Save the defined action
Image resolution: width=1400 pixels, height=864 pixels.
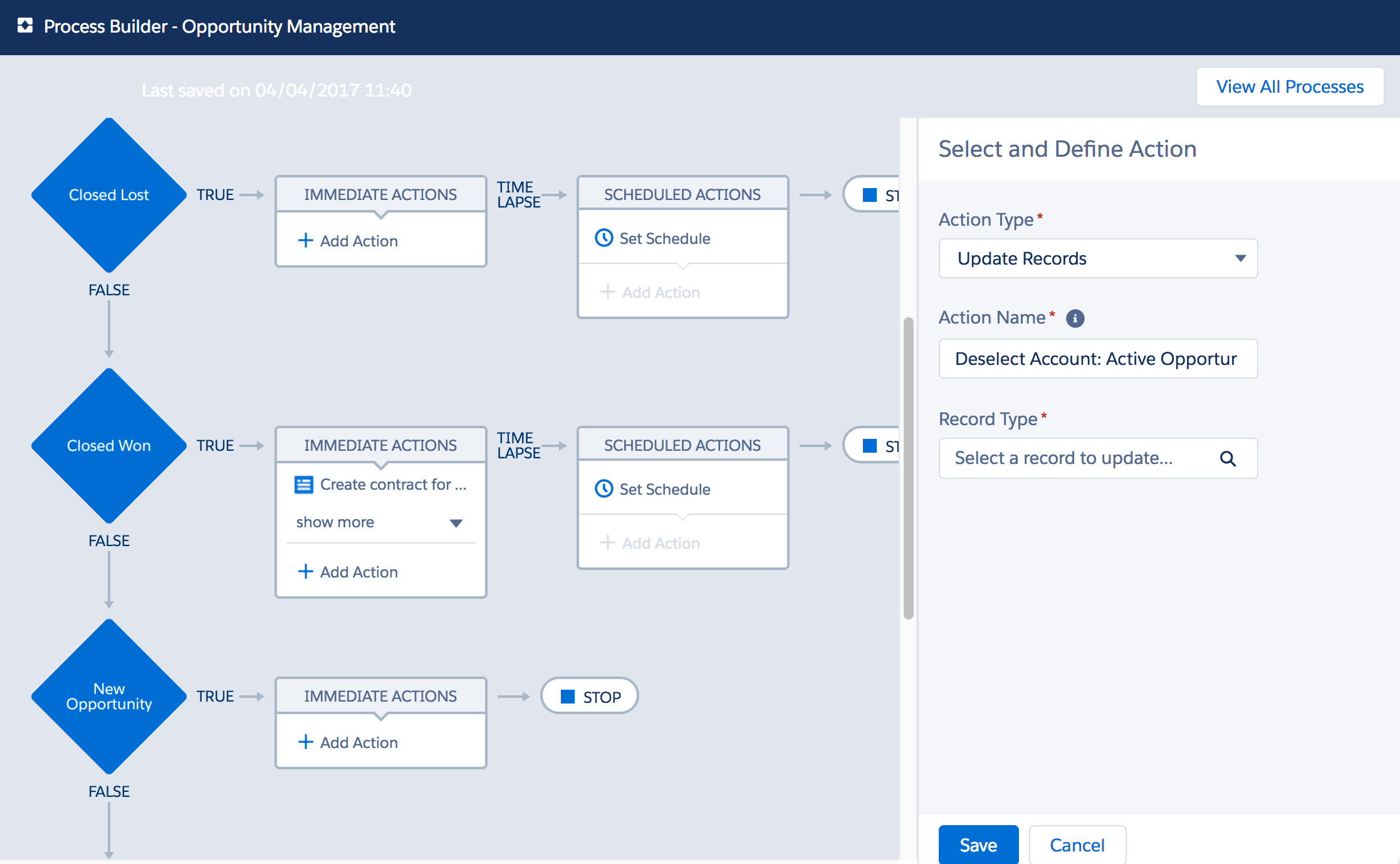(978, 845)
